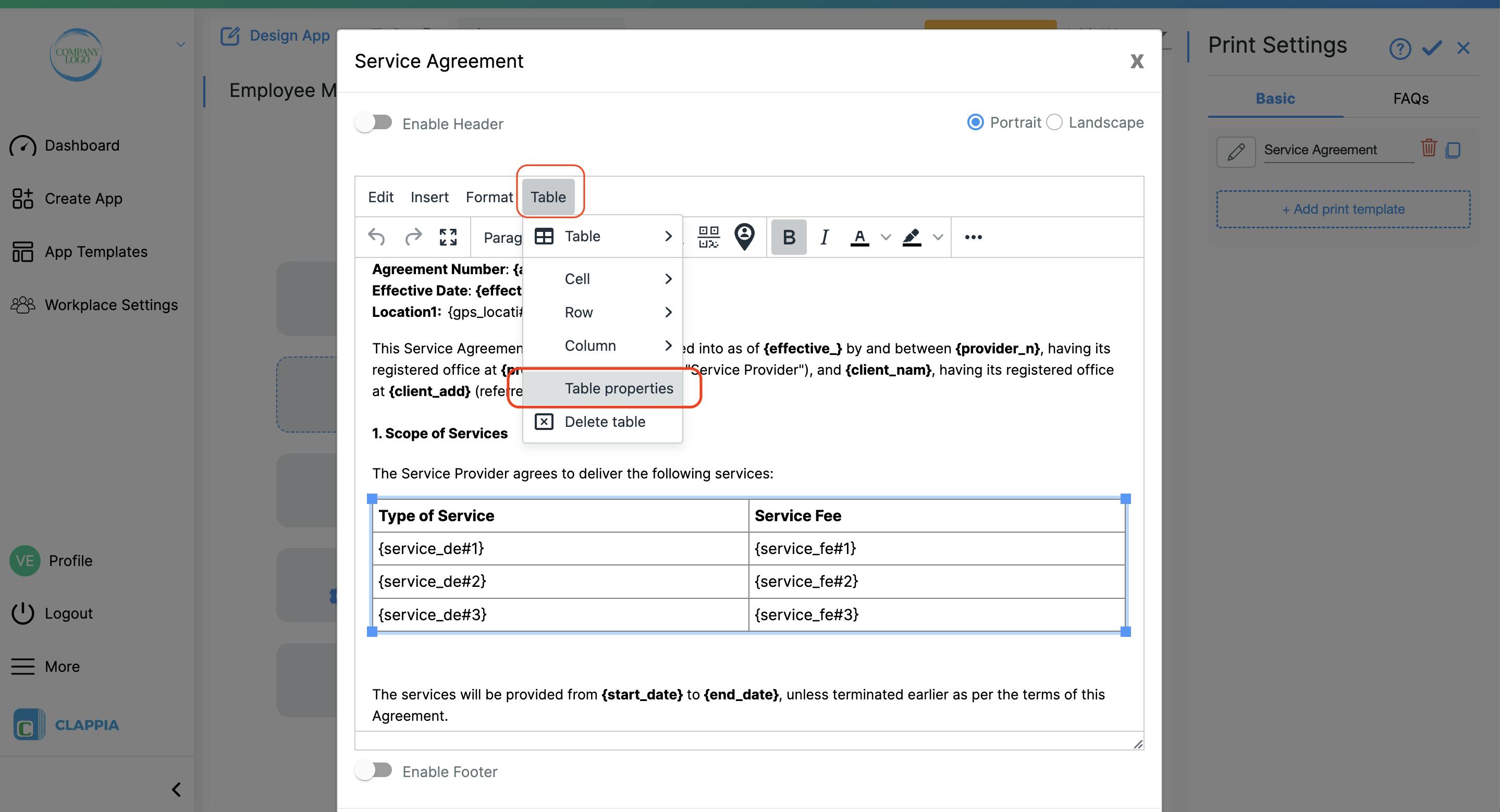Enable Header toggle switch

[x=374, y=123]
